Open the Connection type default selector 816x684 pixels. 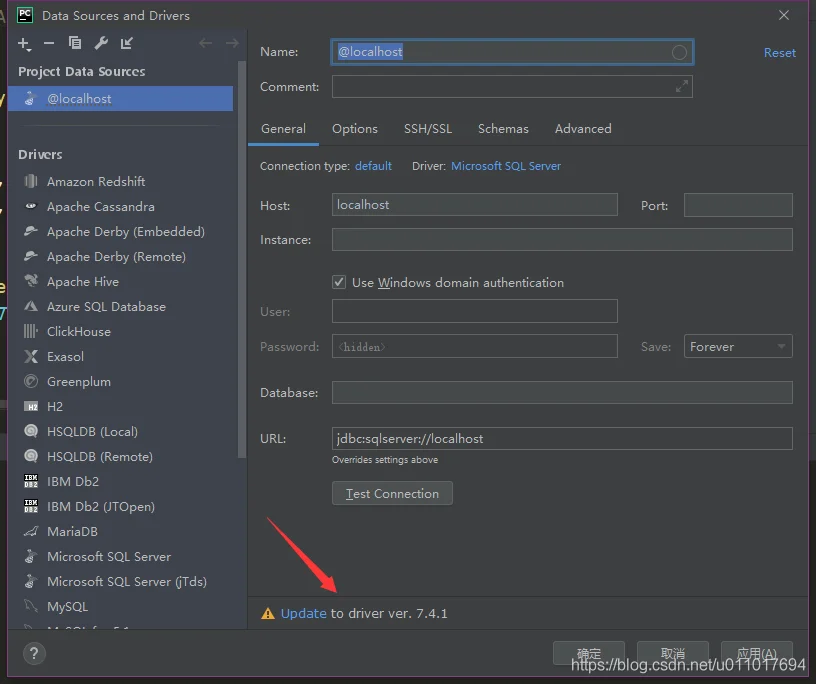tap(373, 166)
